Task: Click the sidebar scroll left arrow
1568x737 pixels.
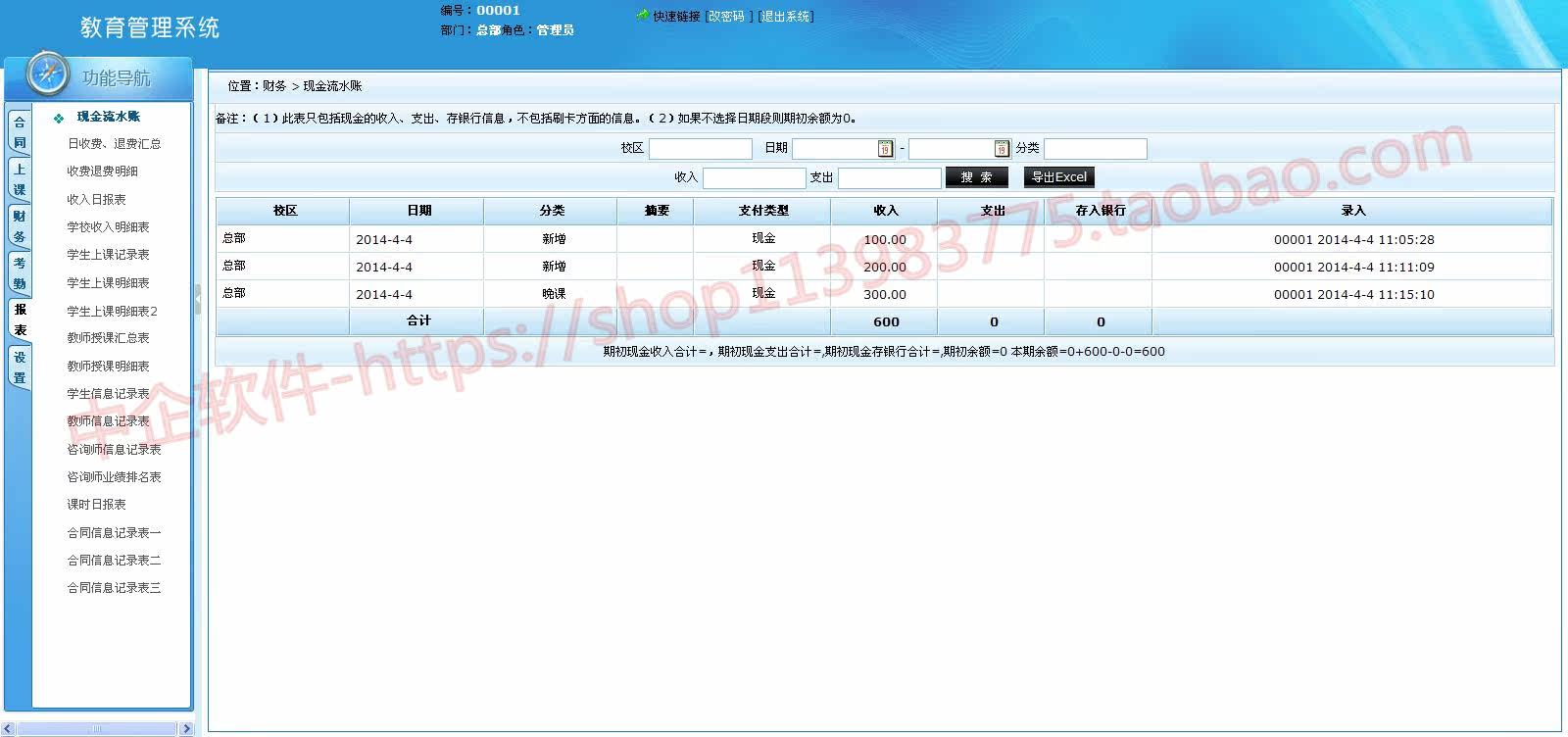Action: pyautogui.click(x=9, y=729)
